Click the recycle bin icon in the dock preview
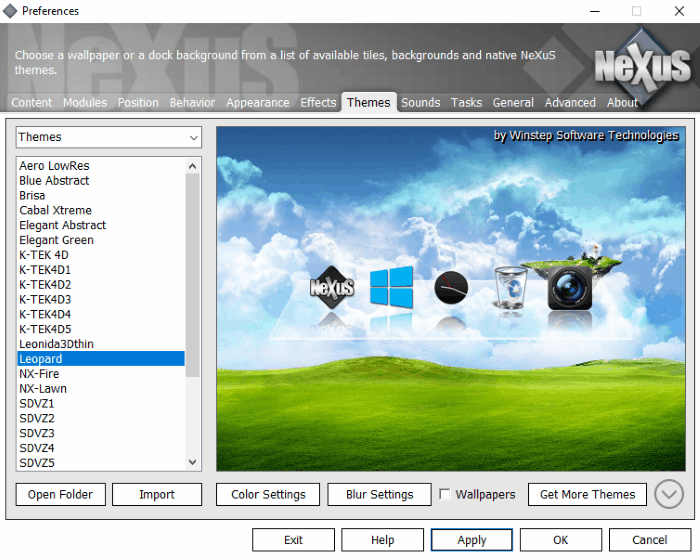 [x=510, y=287]
